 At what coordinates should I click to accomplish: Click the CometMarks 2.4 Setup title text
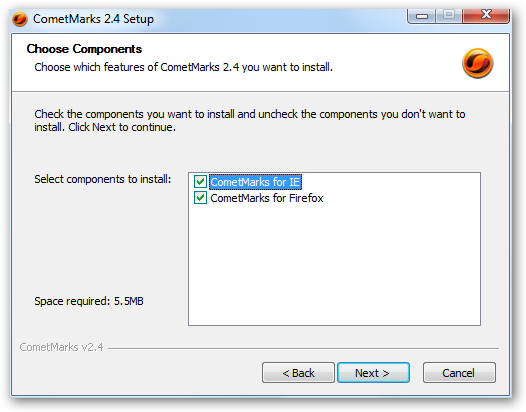point(93,19)
